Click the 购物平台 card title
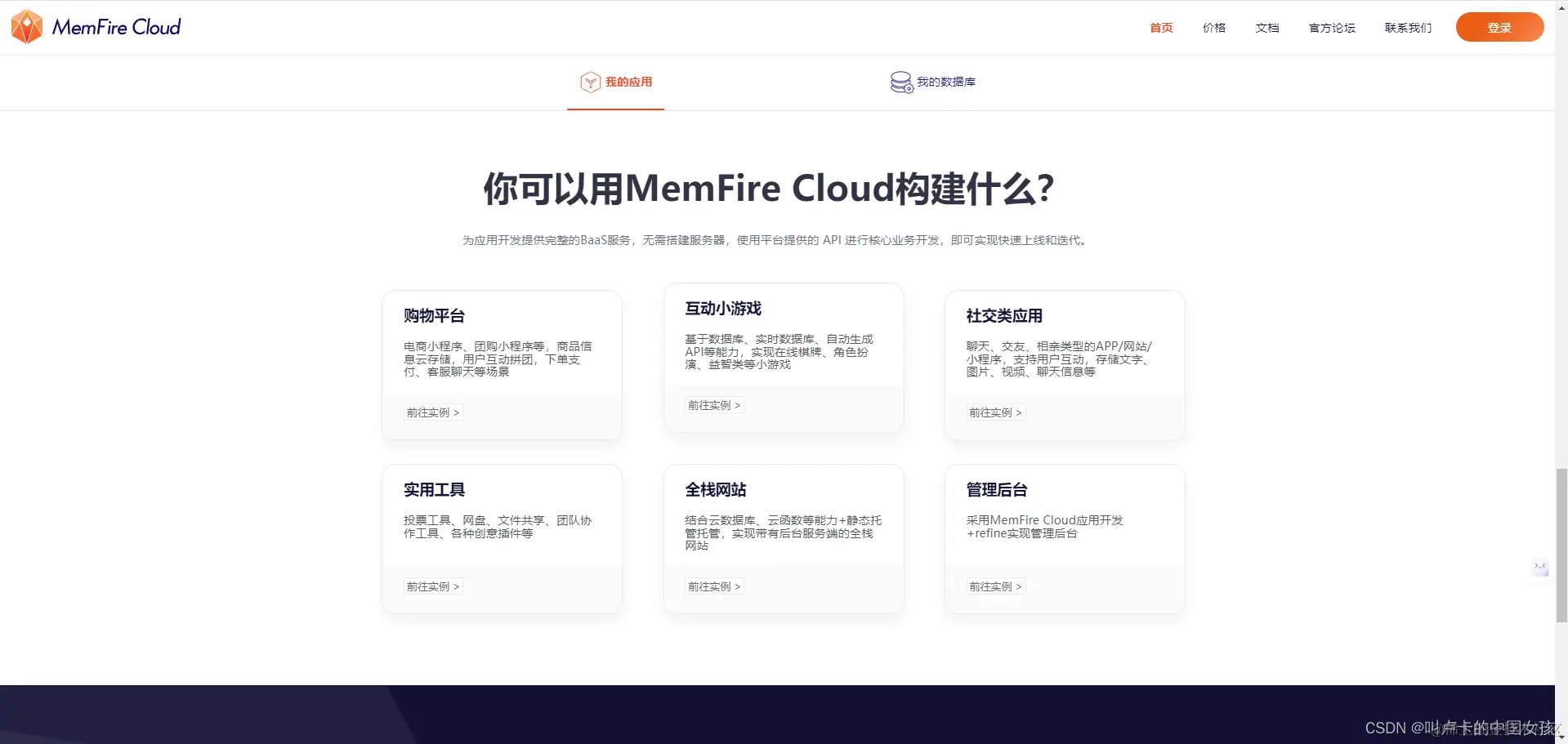This screenshot has width=1568, height=744. pos(434,316)
